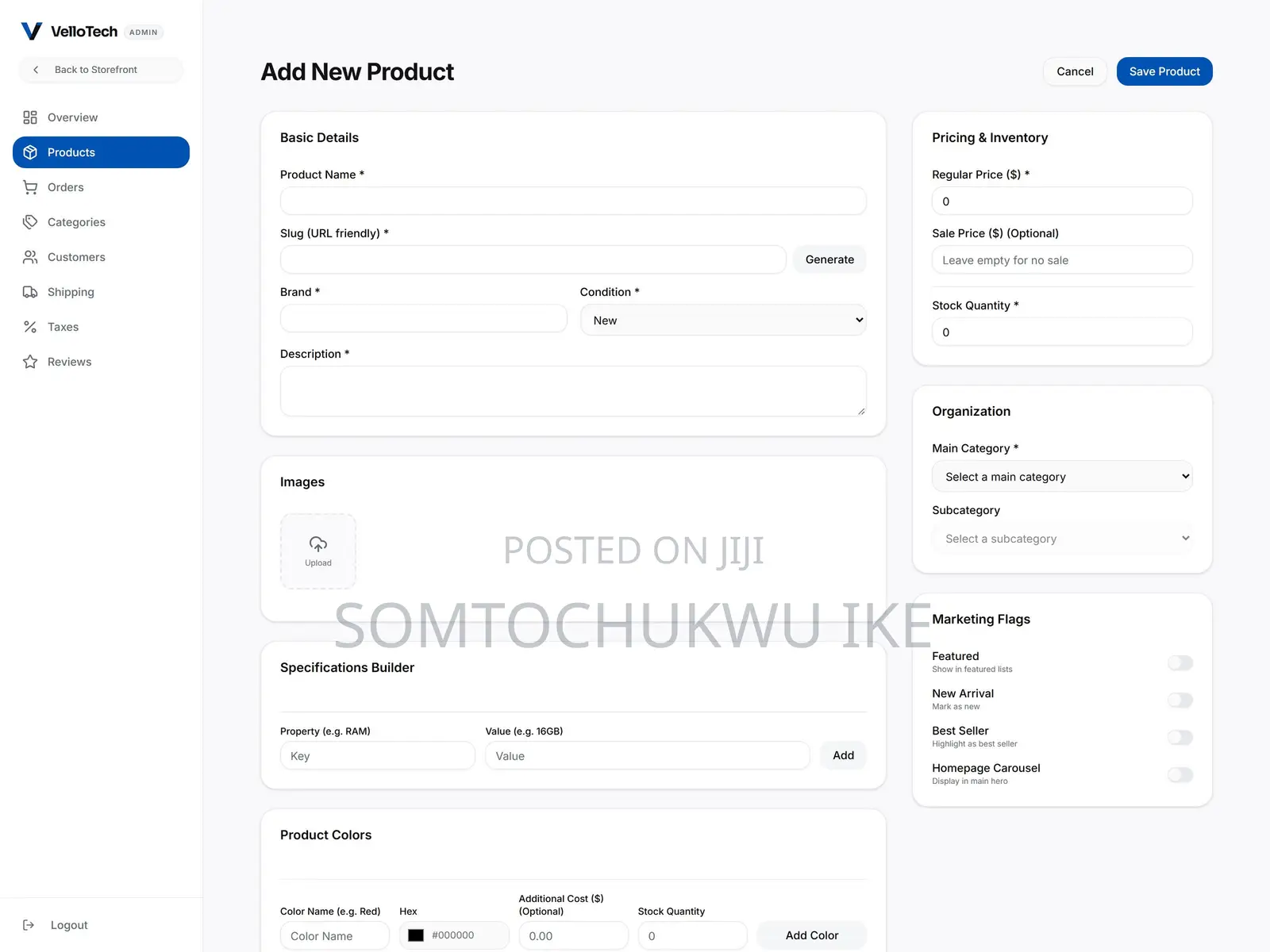1270x952 pixels.
Task: Click the Orders cart icon
Action: [x=30, y=187]
